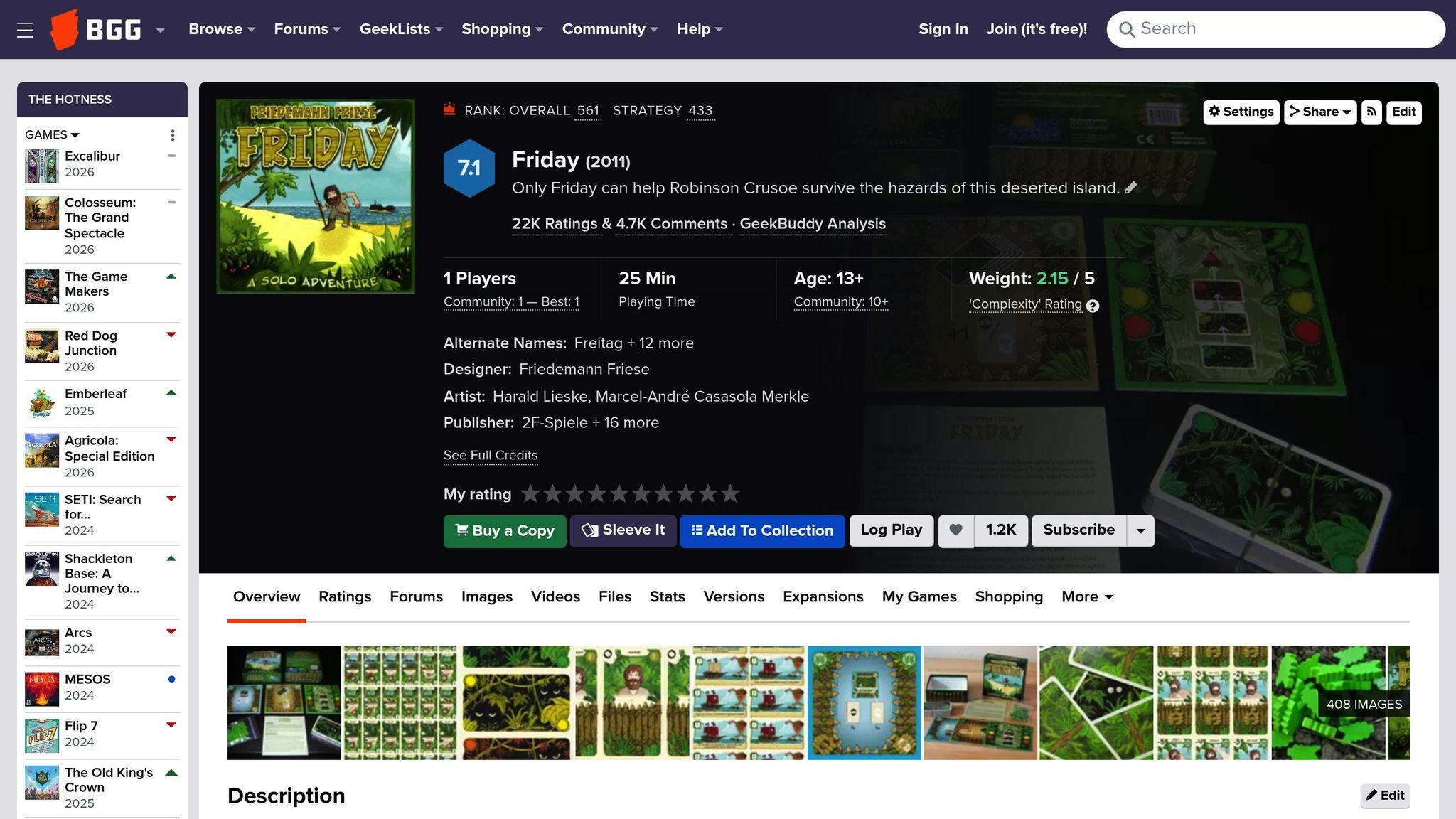This screenshot has width=1456, height=819.
Task: Rate the game ten stars
Action: point(730,493)
